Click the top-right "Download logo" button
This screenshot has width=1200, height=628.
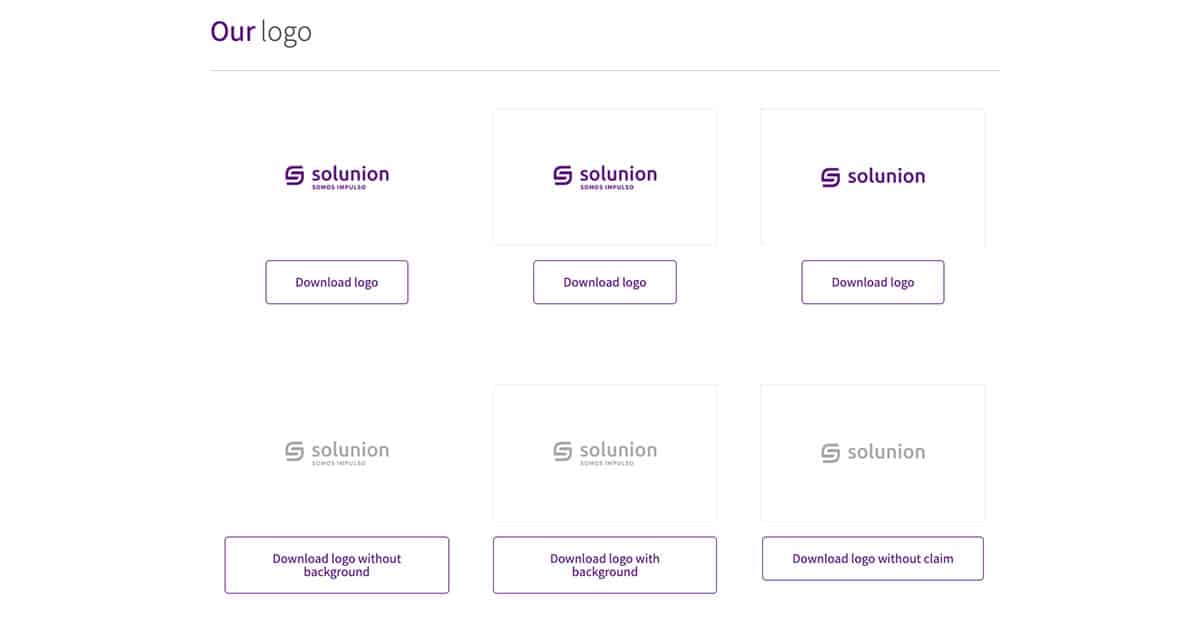(872, 282)
